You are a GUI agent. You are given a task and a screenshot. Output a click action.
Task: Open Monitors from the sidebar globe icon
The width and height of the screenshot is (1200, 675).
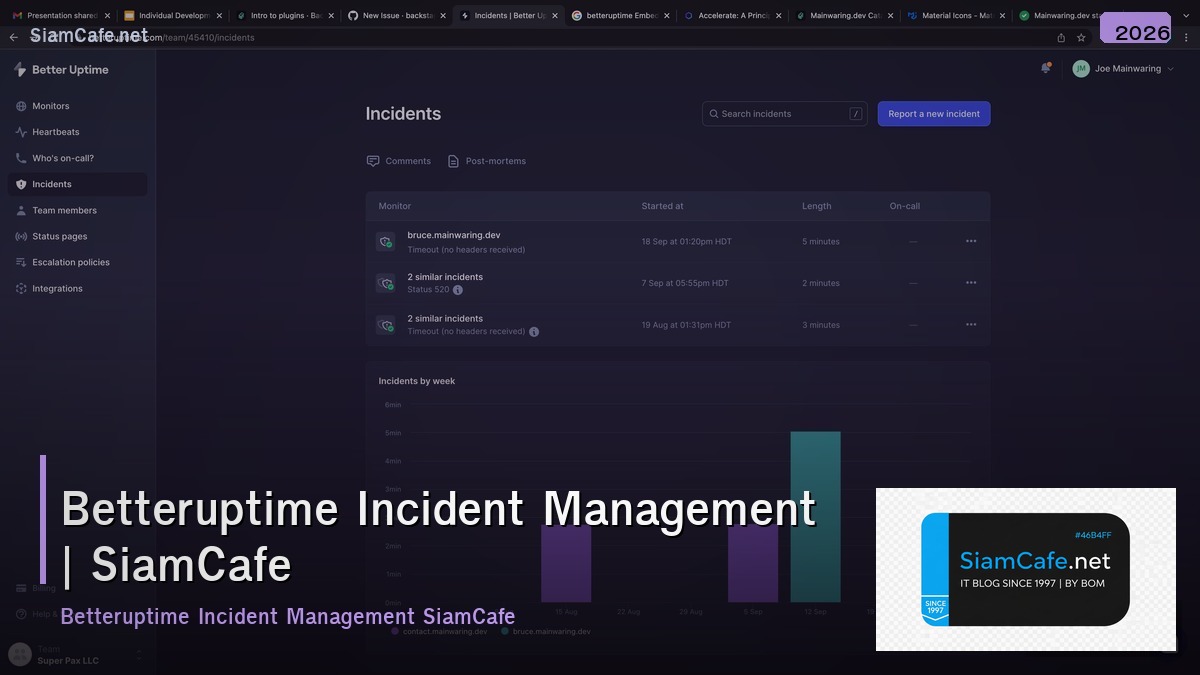click(22, 105)
